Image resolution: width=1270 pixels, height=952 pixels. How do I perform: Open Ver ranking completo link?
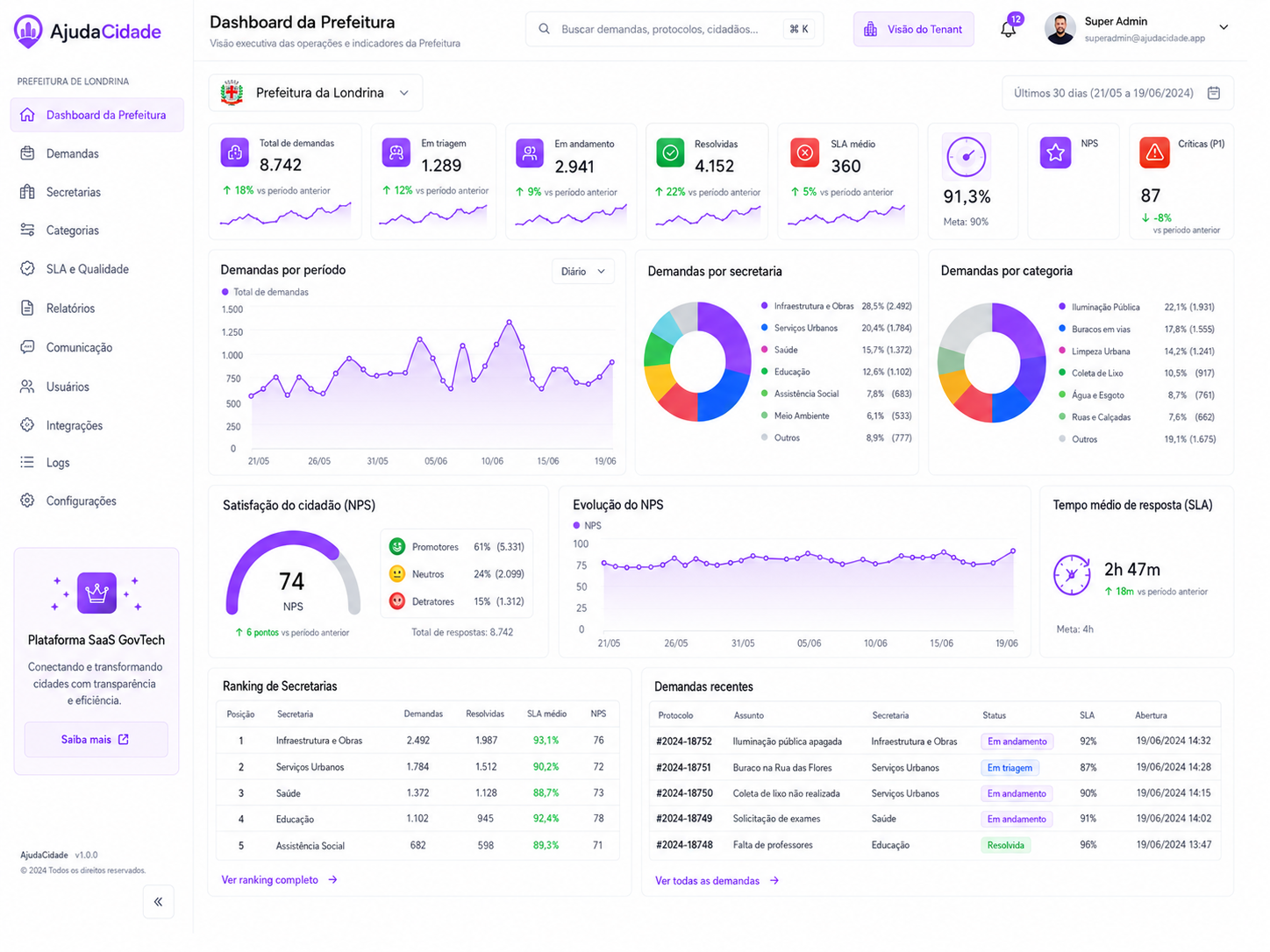tap(280, 880)
